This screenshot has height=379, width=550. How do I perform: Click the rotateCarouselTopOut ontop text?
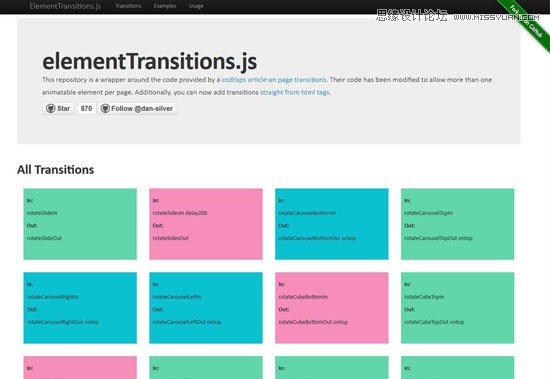438,238
